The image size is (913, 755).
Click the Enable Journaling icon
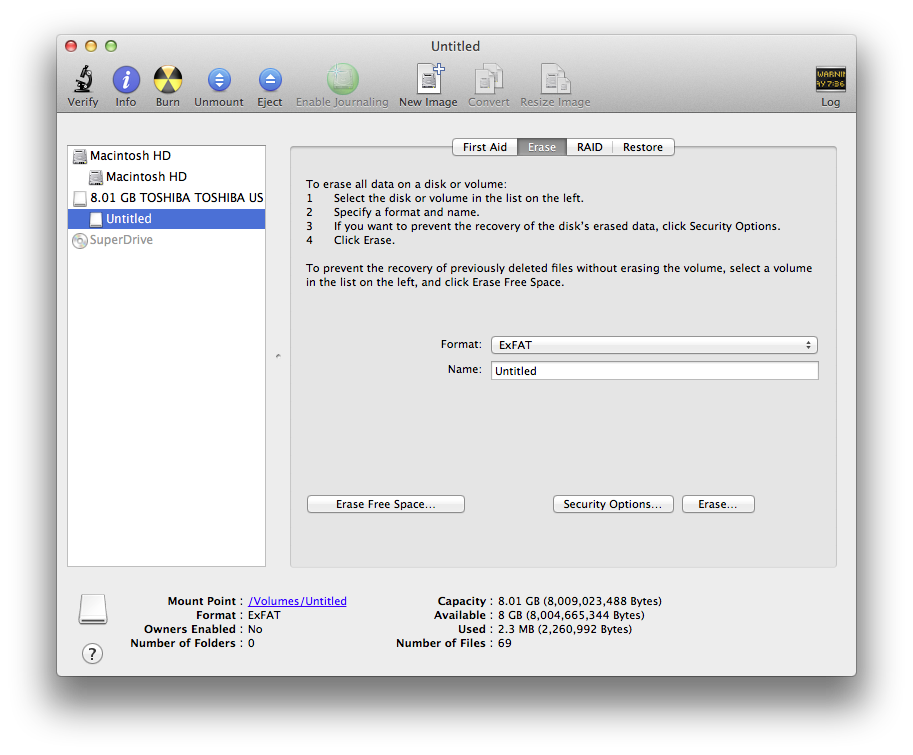point(342,79)
